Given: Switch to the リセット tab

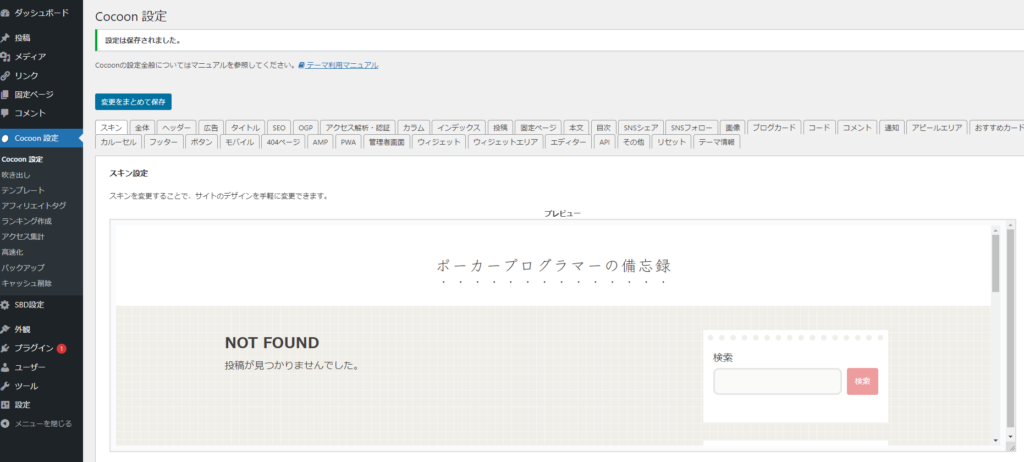Looking at the screenshot, I should 671,142.
